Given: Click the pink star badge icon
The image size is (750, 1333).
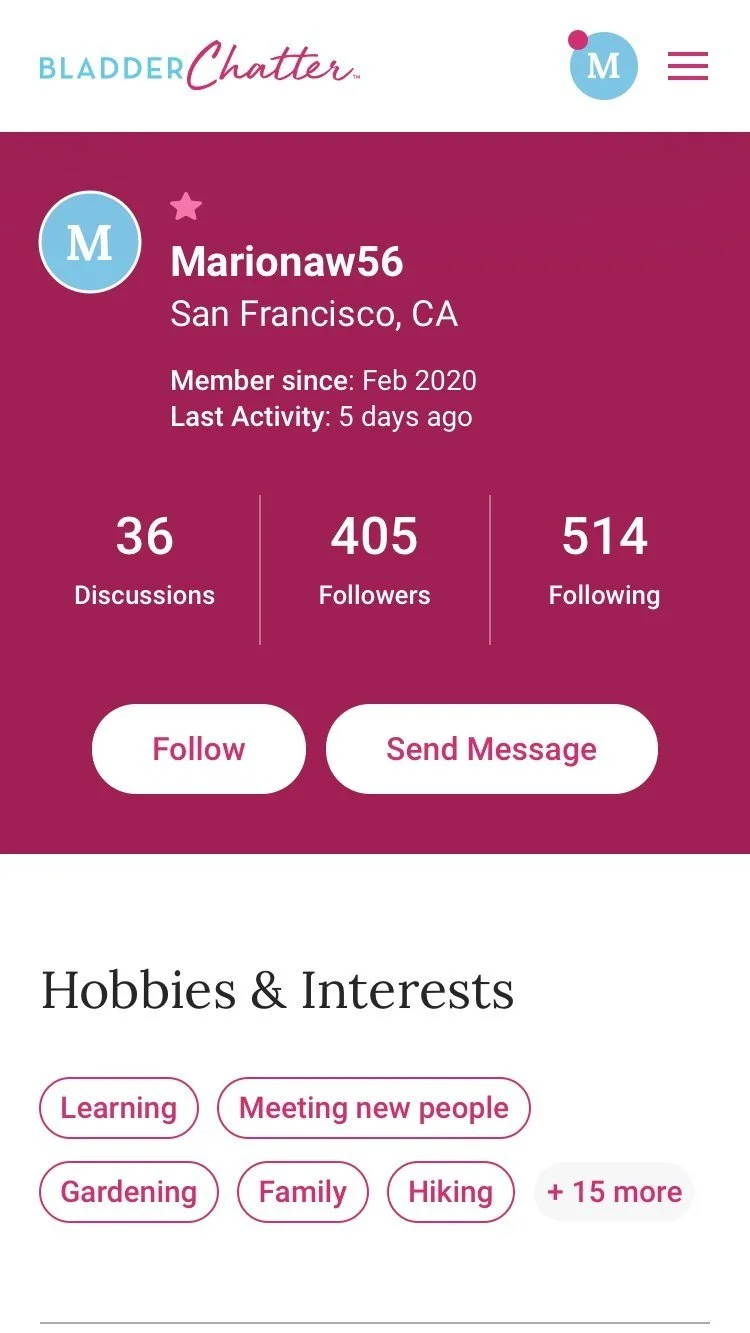Looking at the screenshot, I should click(x=186, y=207).
